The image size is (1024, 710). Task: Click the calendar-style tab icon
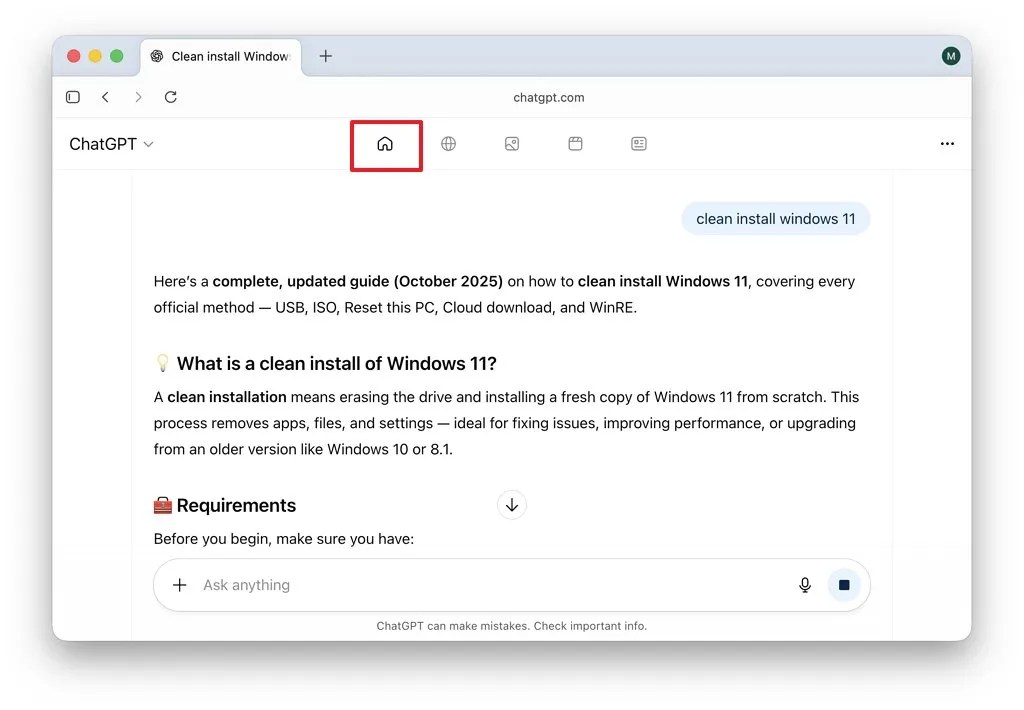click(575, 144)
